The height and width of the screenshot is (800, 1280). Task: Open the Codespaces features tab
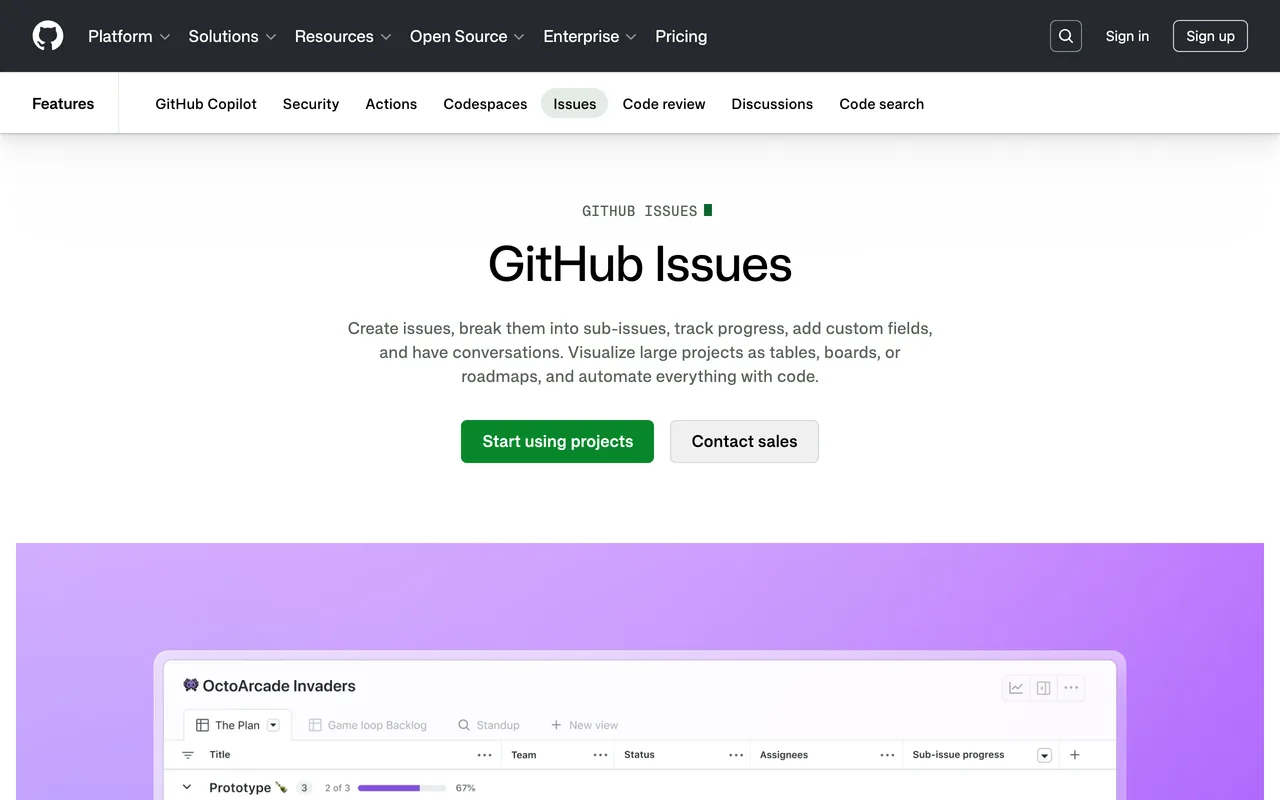(x=485, y=104)
